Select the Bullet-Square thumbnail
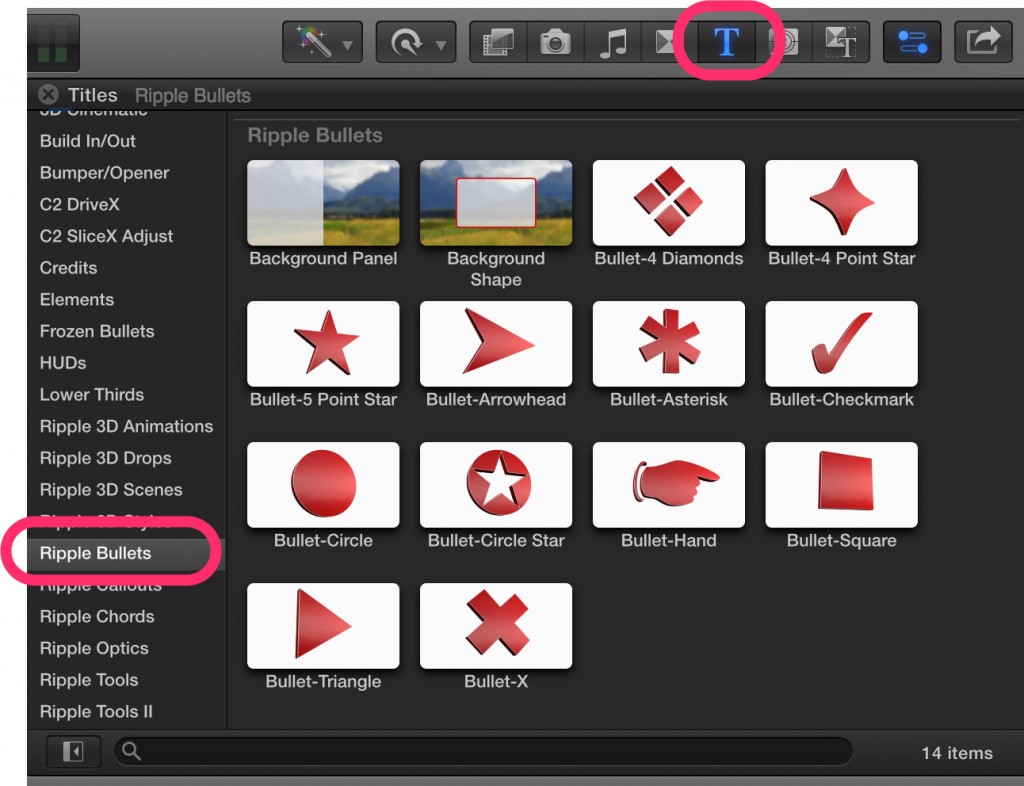This screenshot has width=1024, height=786. pyautogui.click(x=842, y=485)
